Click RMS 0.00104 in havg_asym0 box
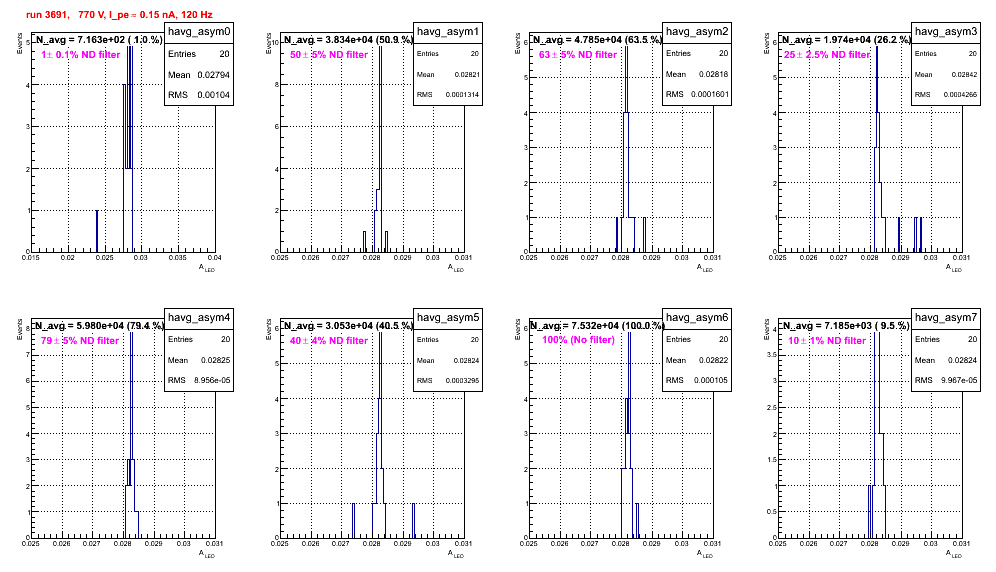Viewport: 996px width, 572px height. coord(199,95)
